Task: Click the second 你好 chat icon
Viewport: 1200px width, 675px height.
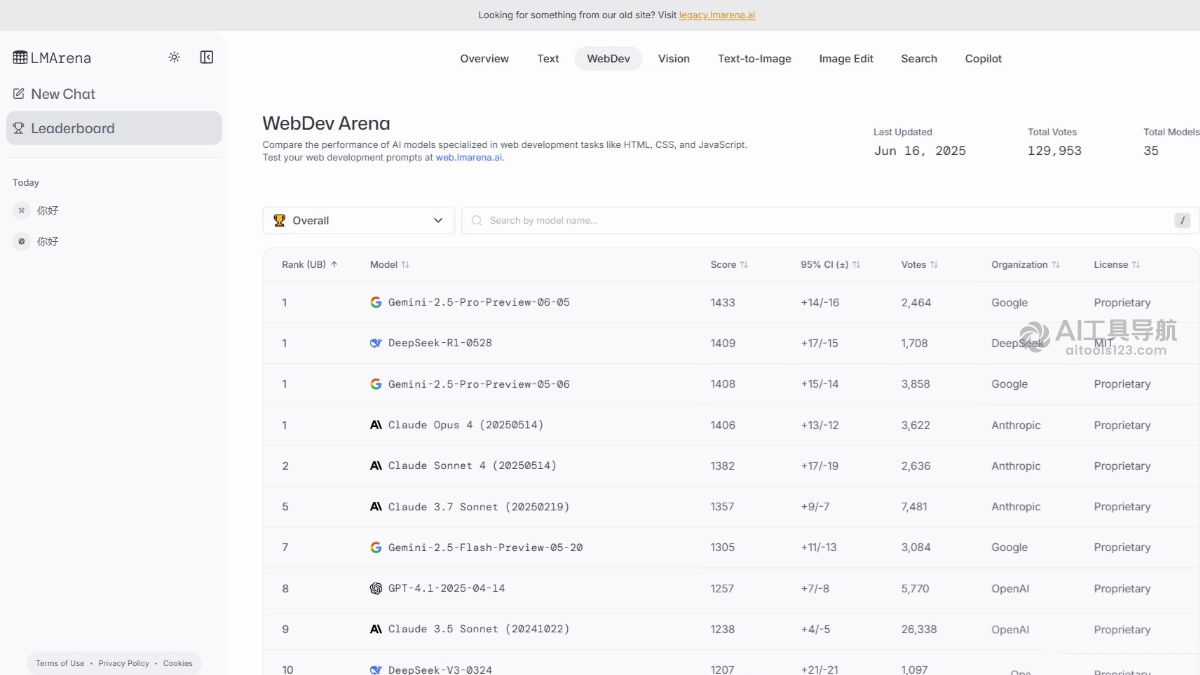Action: pos(21,241)
